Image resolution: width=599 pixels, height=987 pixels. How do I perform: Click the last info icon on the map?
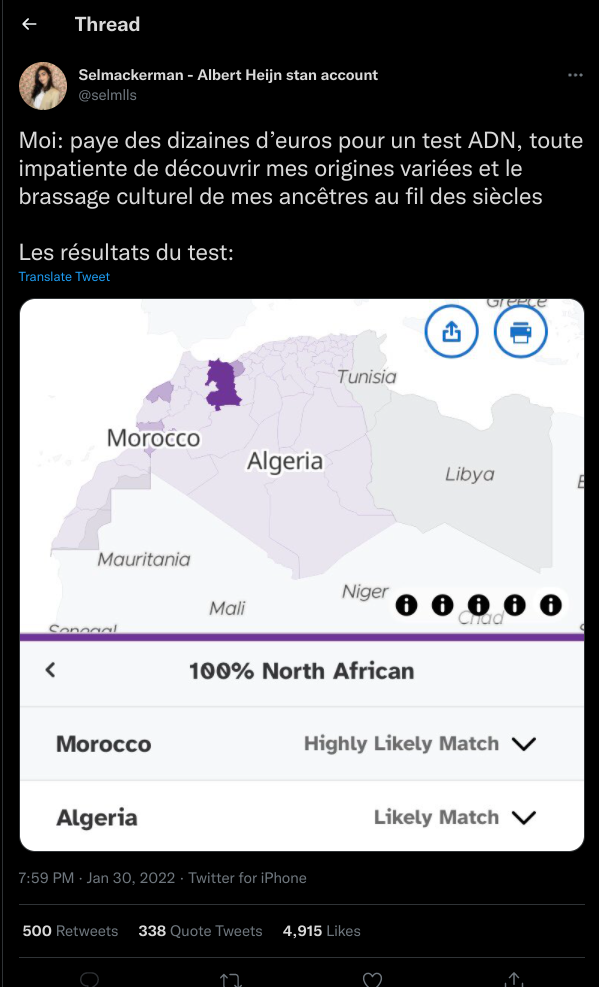click(551, 606)
